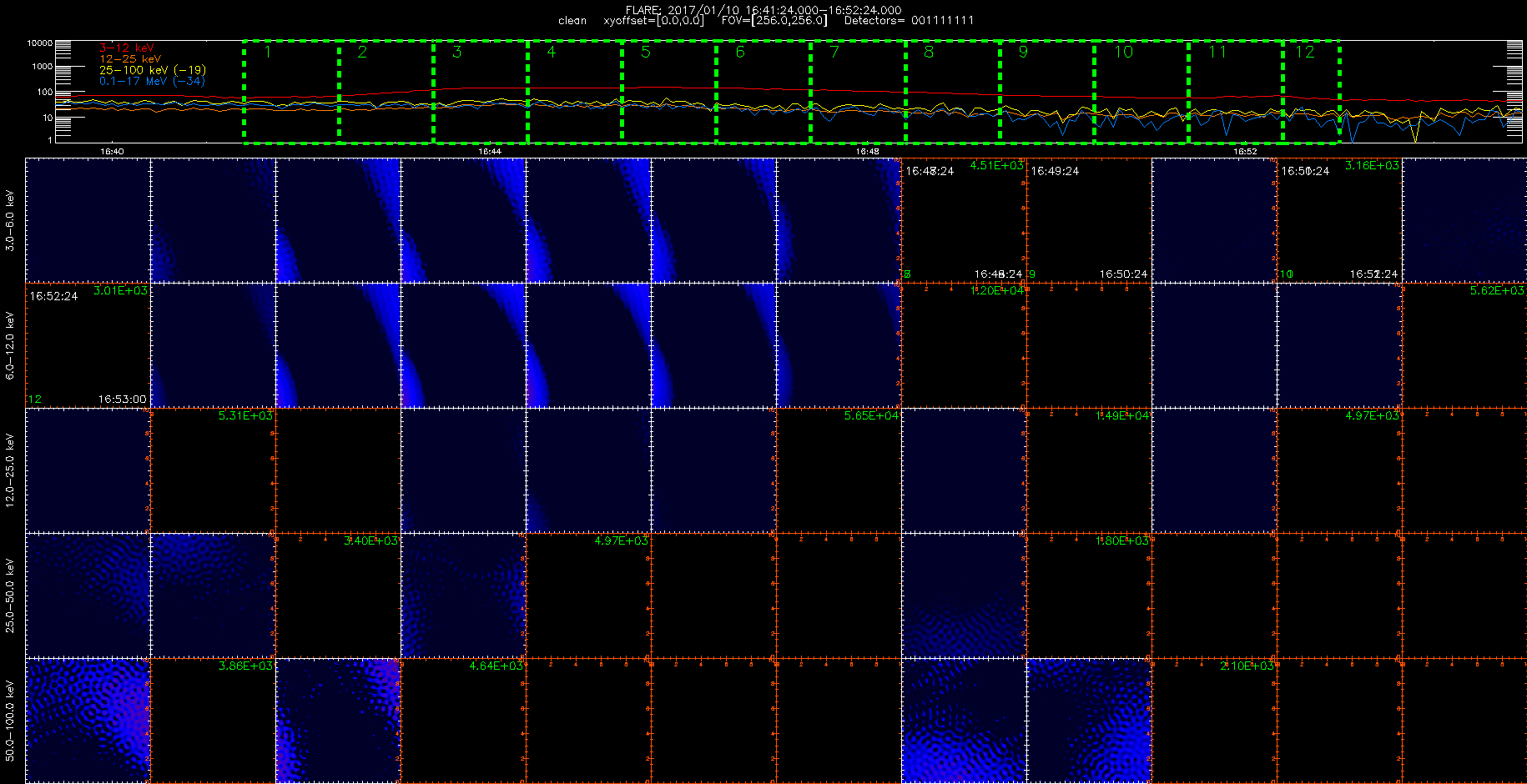Select interval 1 box in the lightcurve
Image resolution: width=1527 pixels, height=784 pixels.
[291, 92]
